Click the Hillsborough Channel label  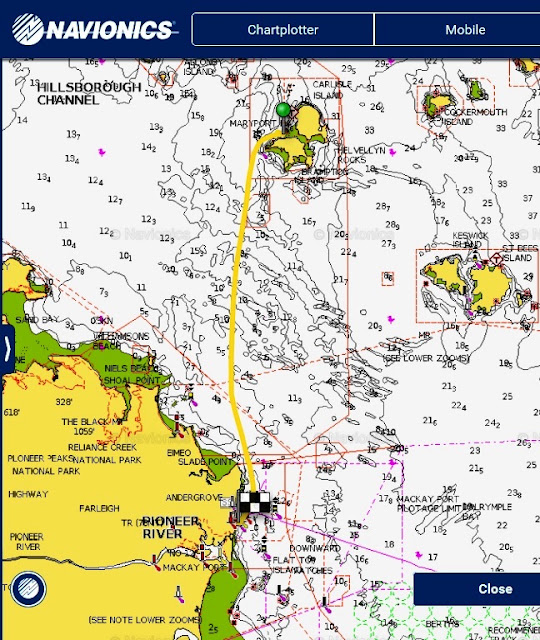(x=89, y=93)
